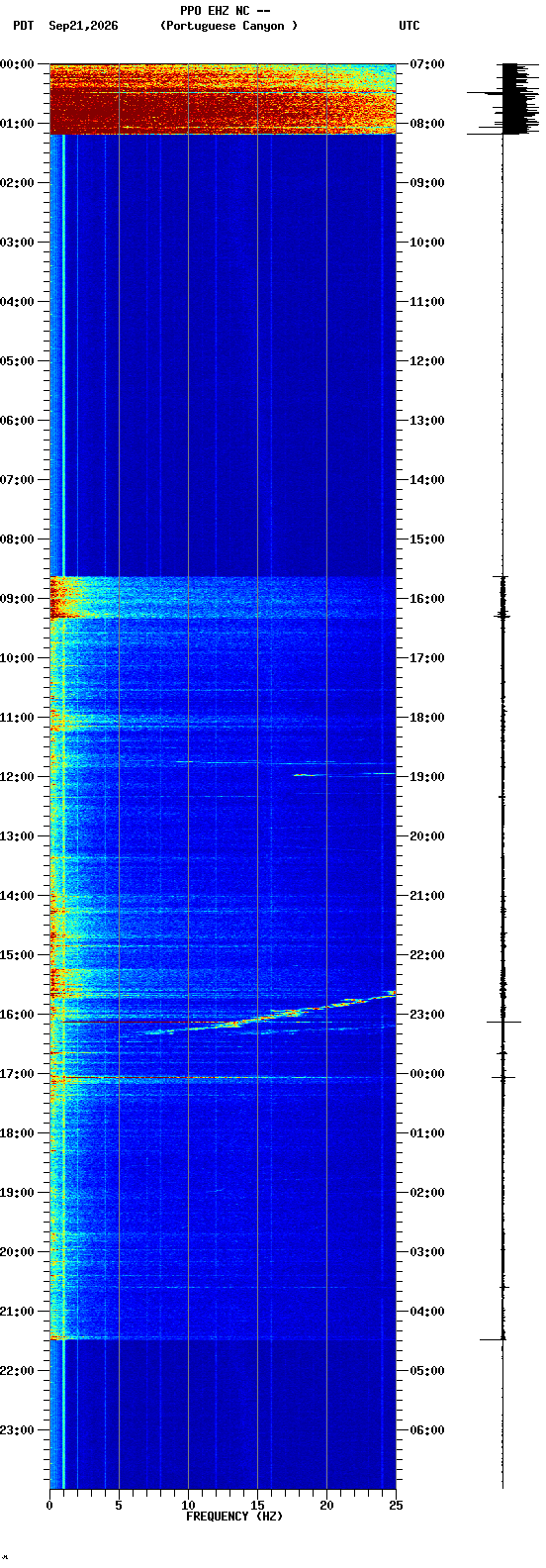
Task: Click the PDT time label '14:00'
Action: tap(17, 896)
